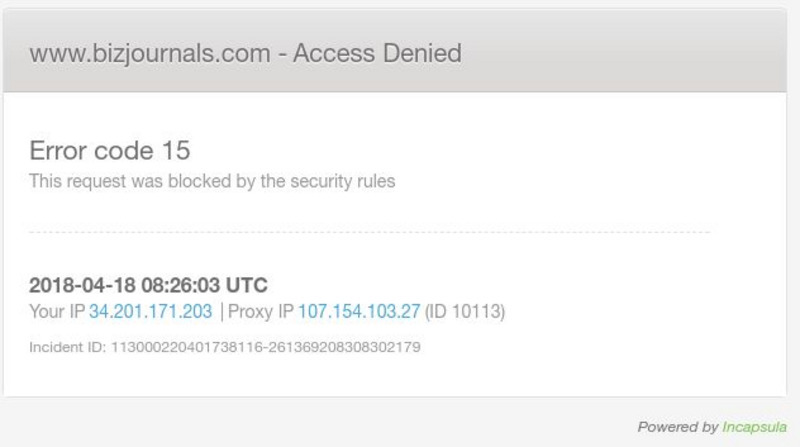Click the "Your IP" label
This screenshot has height=447, width=800.
pos(57,312)
